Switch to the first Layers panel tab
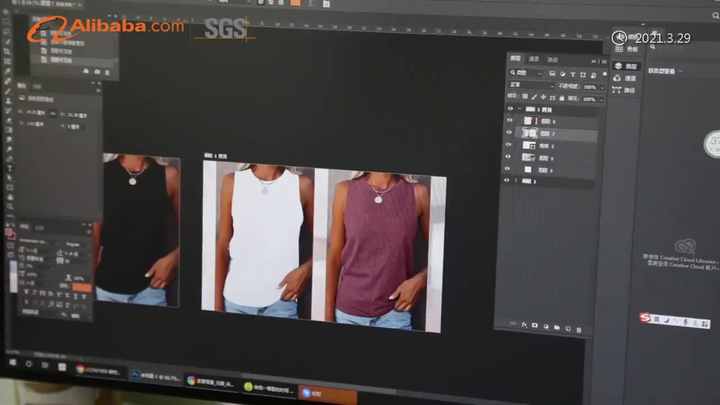The height and width of the screenshot is (405, 720). point(515,58)
